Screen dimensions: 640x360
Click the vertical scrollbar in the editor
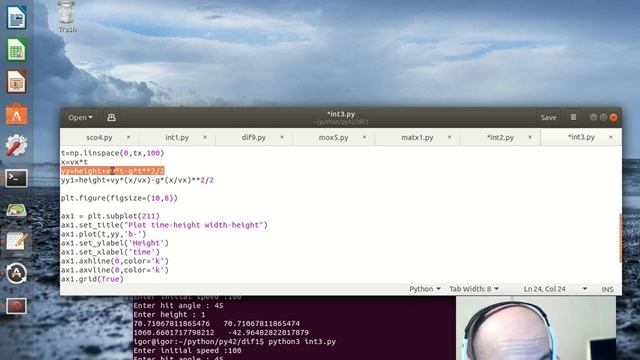click(620, 238)
